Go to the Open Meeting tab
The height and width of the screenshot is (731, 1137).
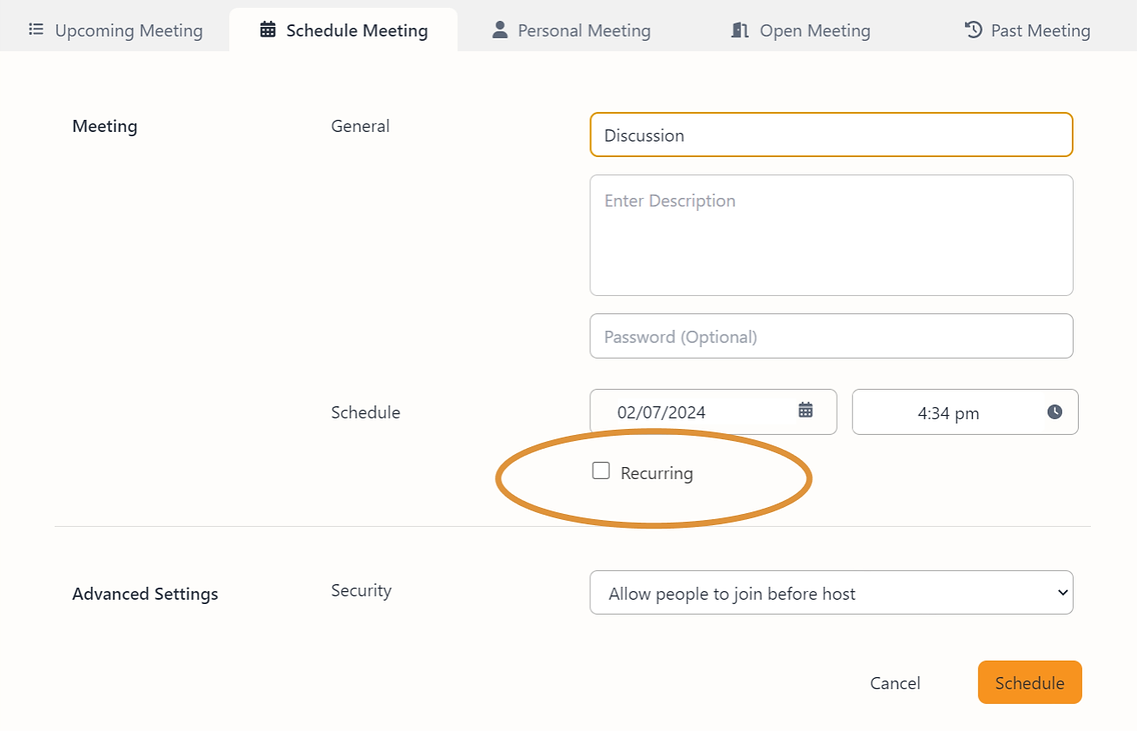[801, 30]
